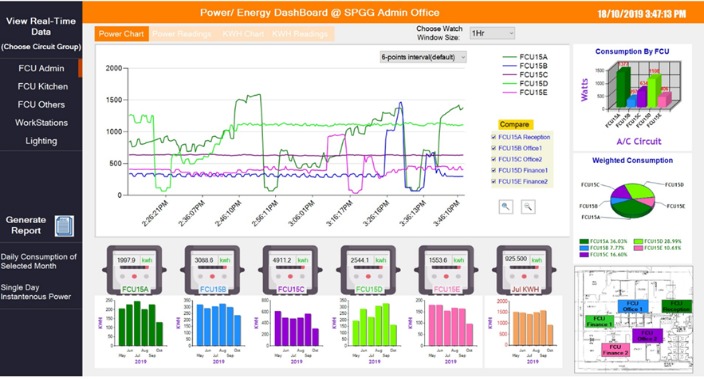The width and height of the screenshot is (704, 379).
Task: Click FCU15A legend color line
Action: click(509, 57)
